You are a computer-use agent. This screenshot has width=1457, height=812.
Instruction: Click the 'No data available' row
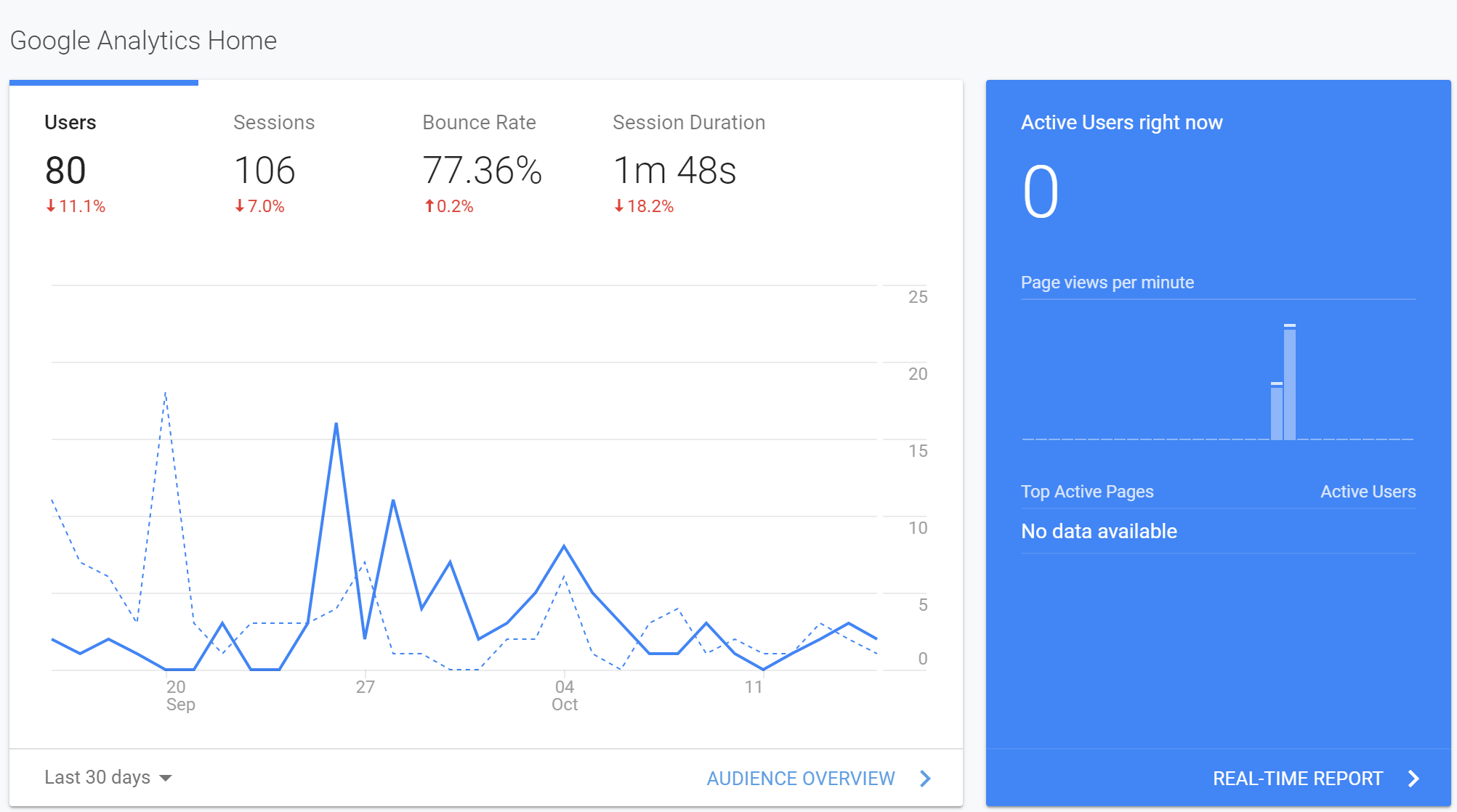(x=1219, y=531)
